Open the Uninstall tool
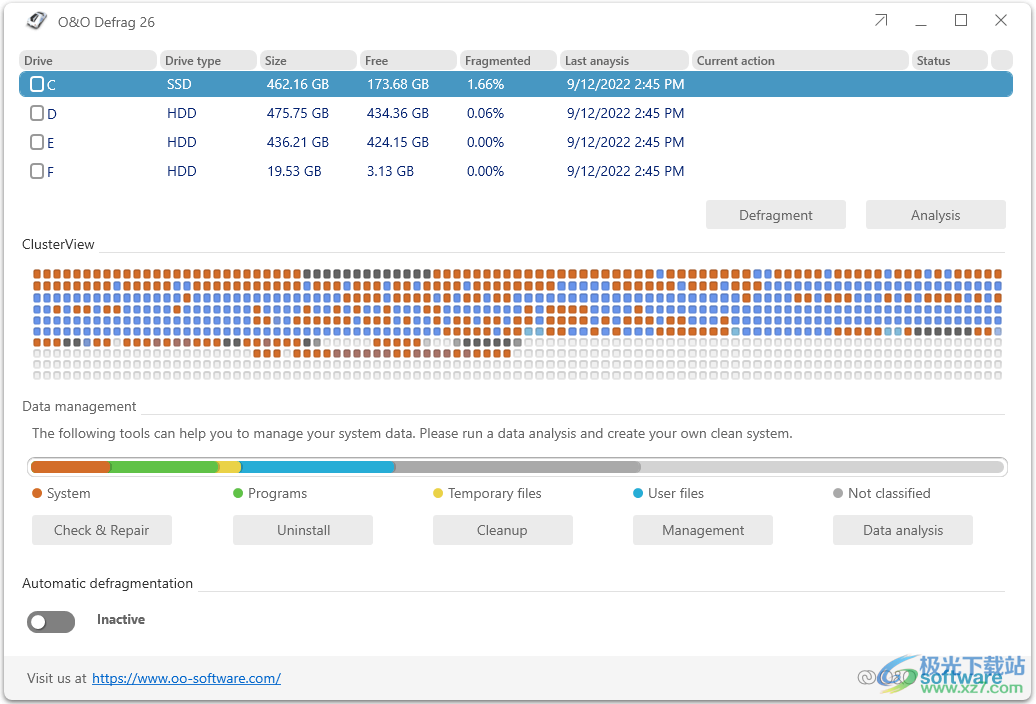 (x=303, y=530)
